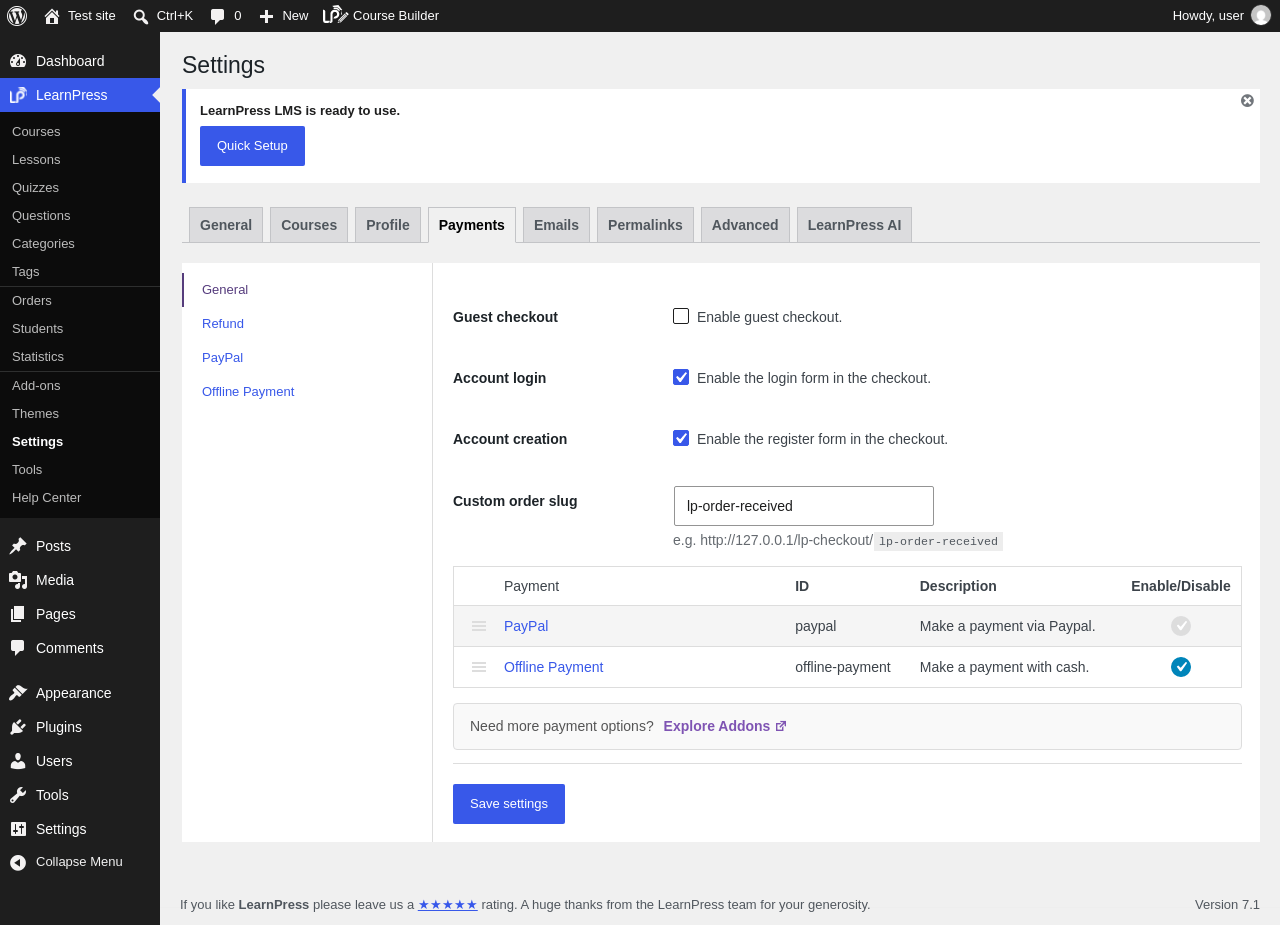Click the Collapse Menu arrow icon

click(18, 862)
